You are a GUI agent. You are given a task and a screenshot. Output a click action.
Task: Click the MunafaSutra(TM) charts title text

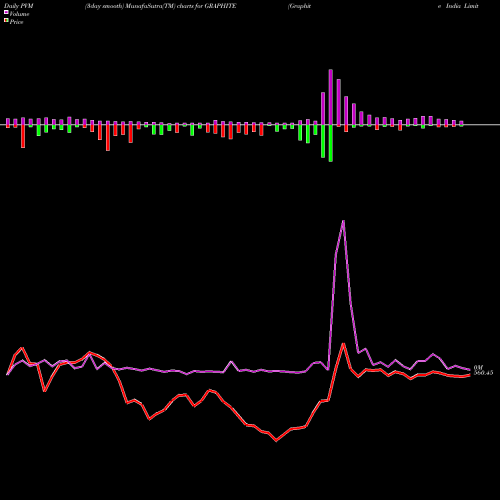pyautogui.click(x=160, y=6)
